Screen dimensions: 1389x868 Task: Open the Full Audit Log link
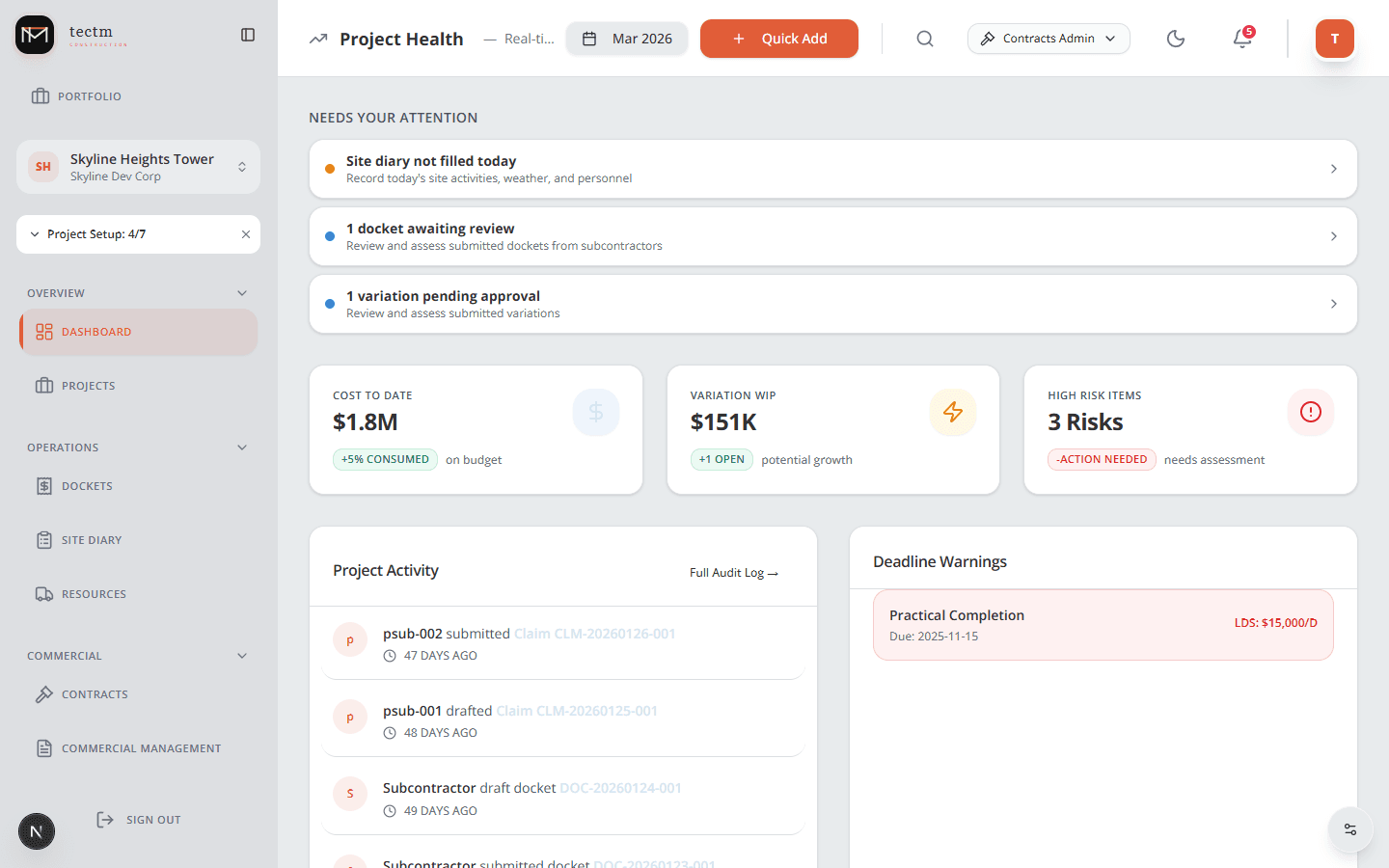pyautogui.click(x=733, y=572)
